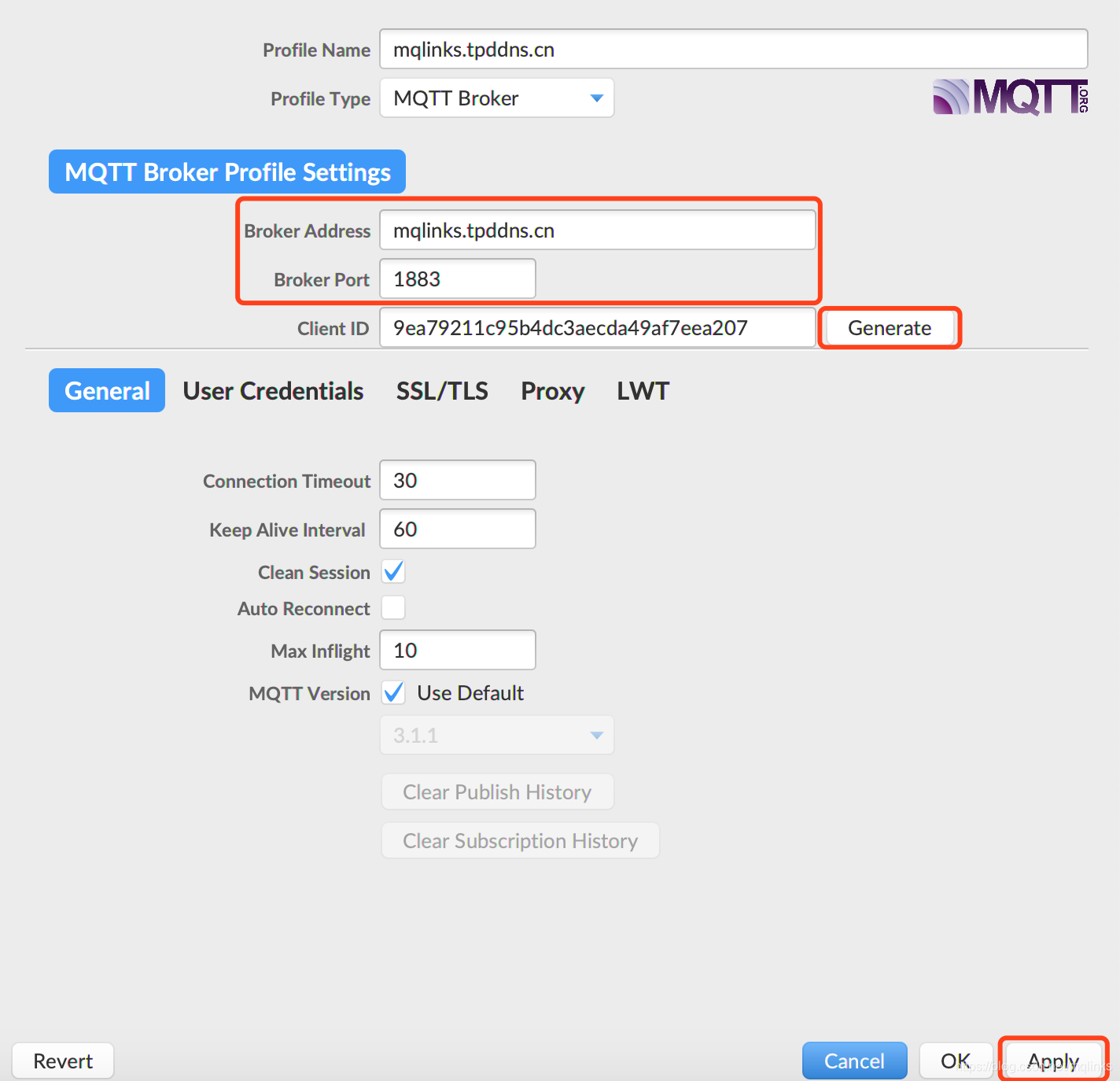Open the MQTT version 3.1.1 dropdown
Viewport: 1120px width, 1081px height.
tap(497, 736)
